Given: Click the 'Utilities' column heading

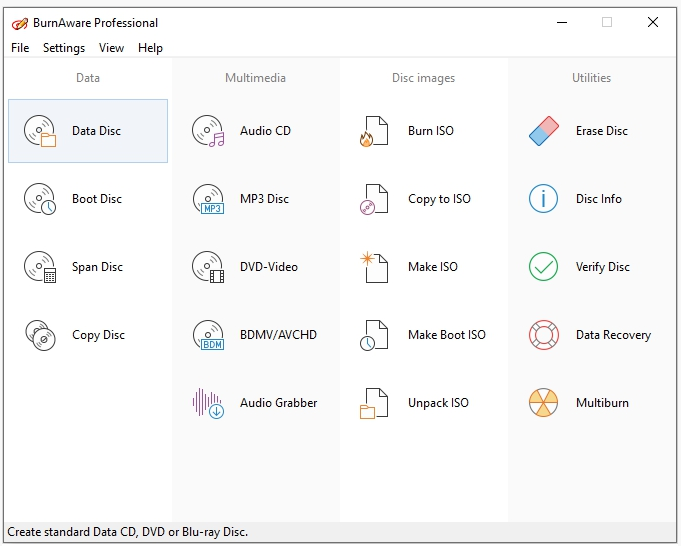Looking at the screenshot, I should click(591, 78).
